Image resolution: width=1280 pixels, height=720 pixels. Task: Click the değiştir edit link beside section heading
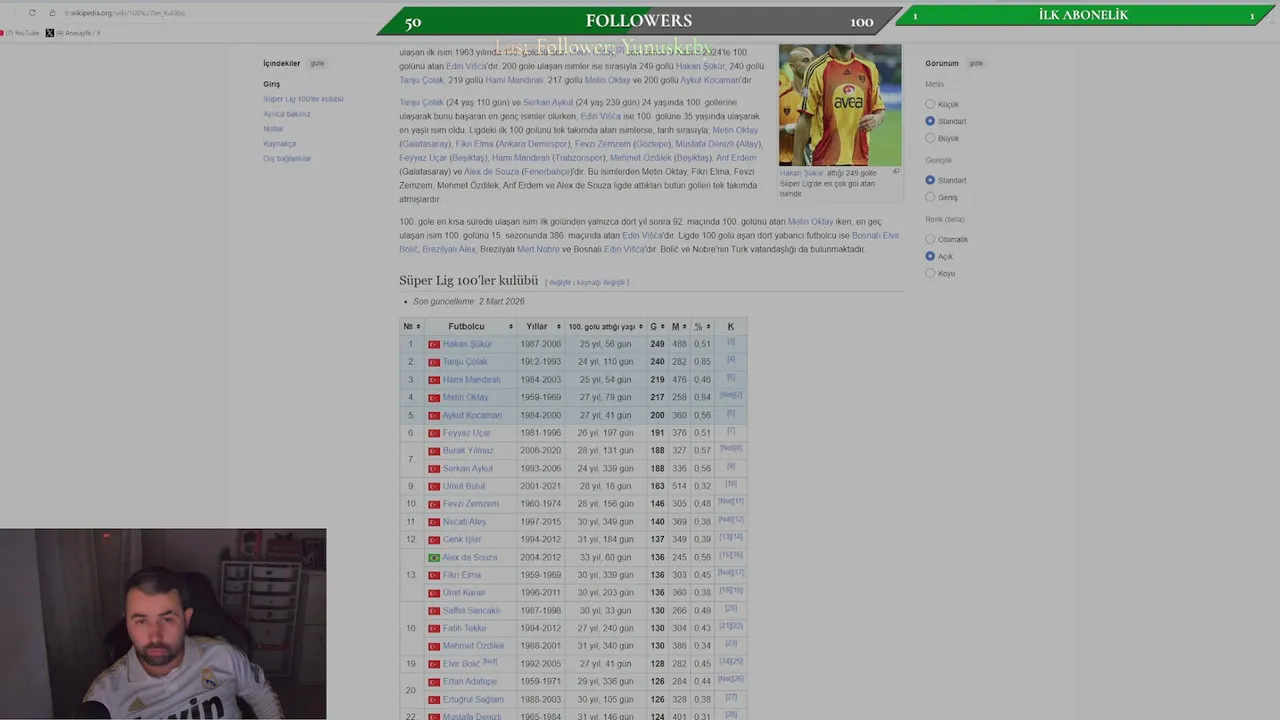point(560,283)
